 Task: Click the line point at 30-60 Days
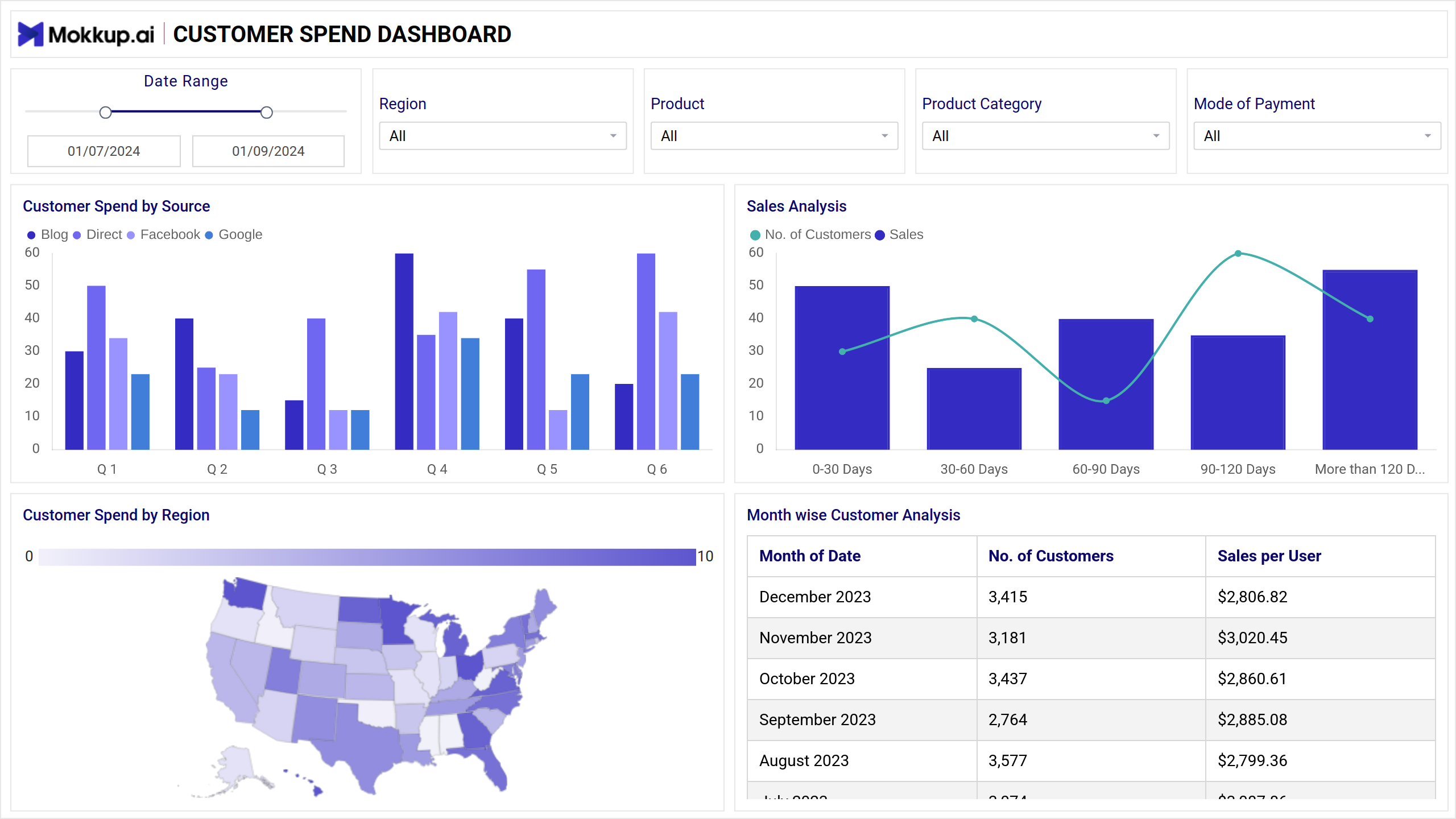pyautogui.click(x=974, y=319)
